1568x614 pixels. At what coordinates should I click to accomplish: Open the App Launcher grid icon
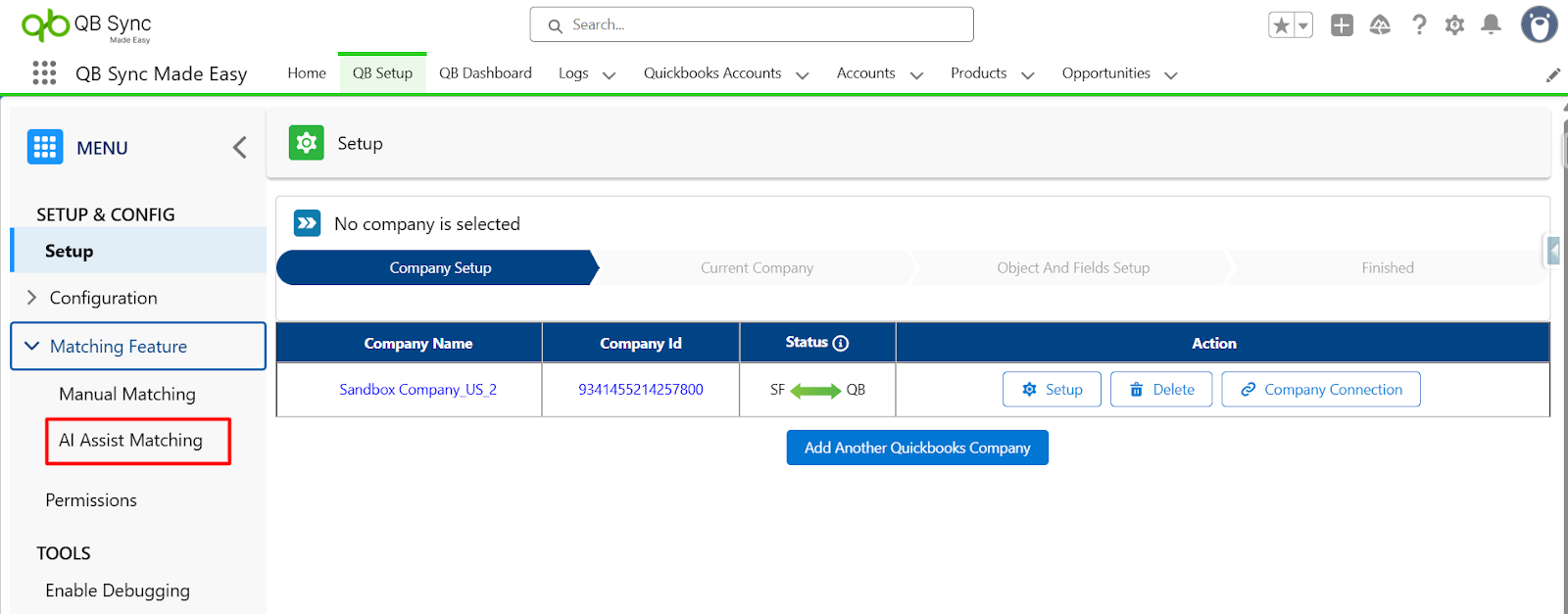coord(44,72)
